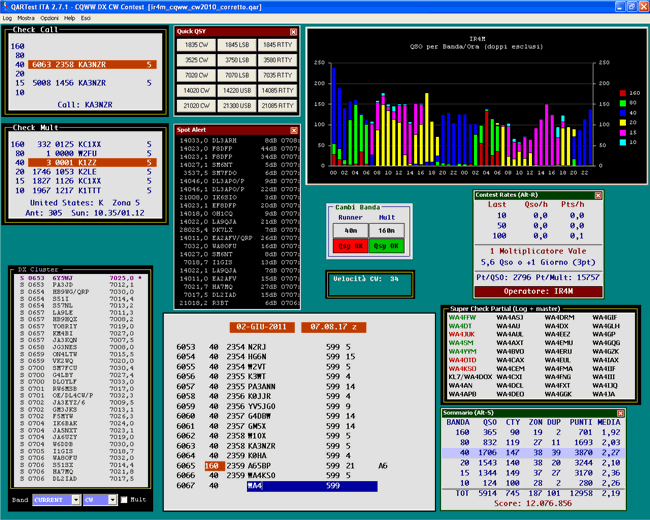Click the red 160 legend swatch in chart
This screenshot has width=650, height=520.
(x=623, y=93)
